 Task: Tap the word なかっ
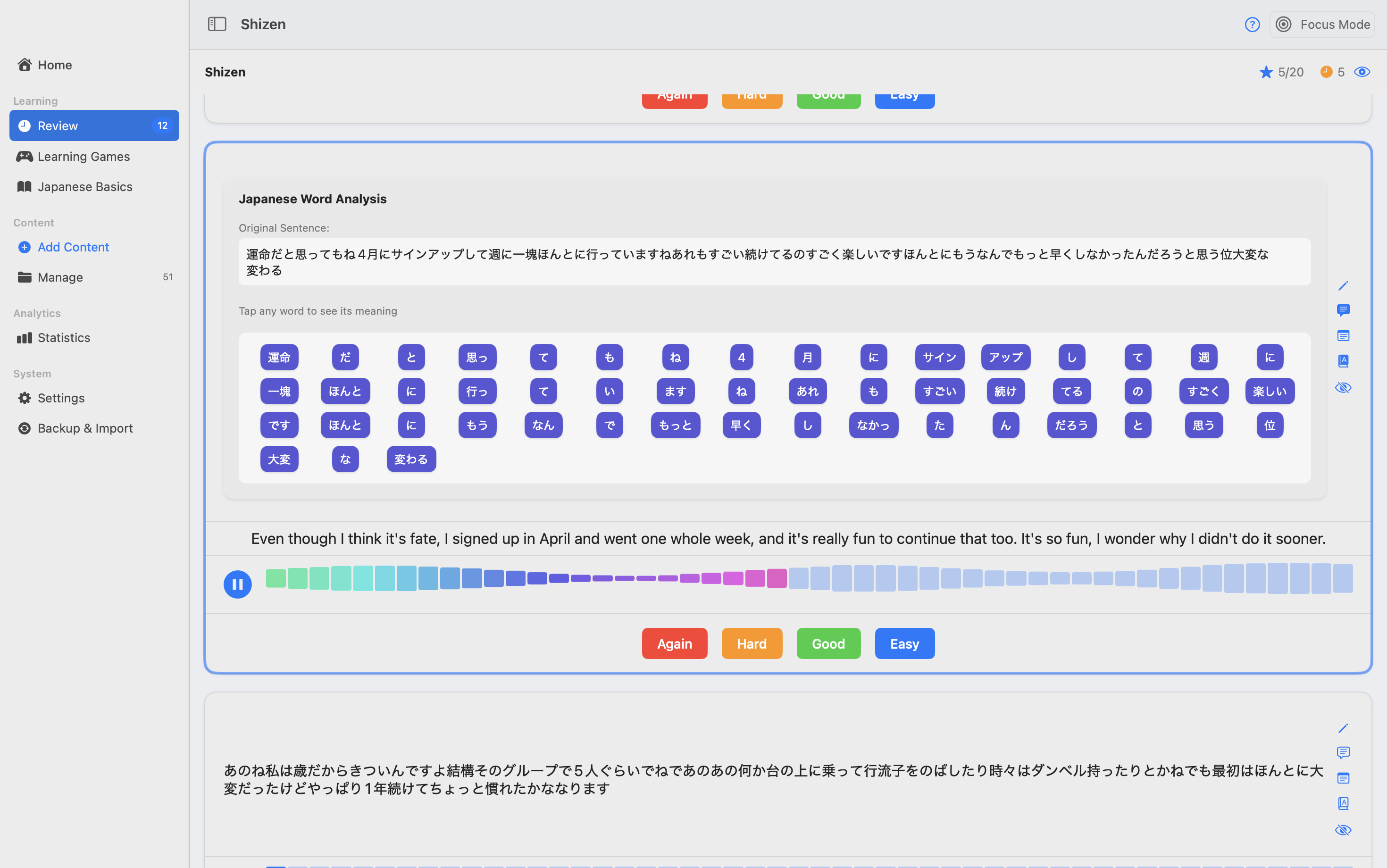(874, 426)
